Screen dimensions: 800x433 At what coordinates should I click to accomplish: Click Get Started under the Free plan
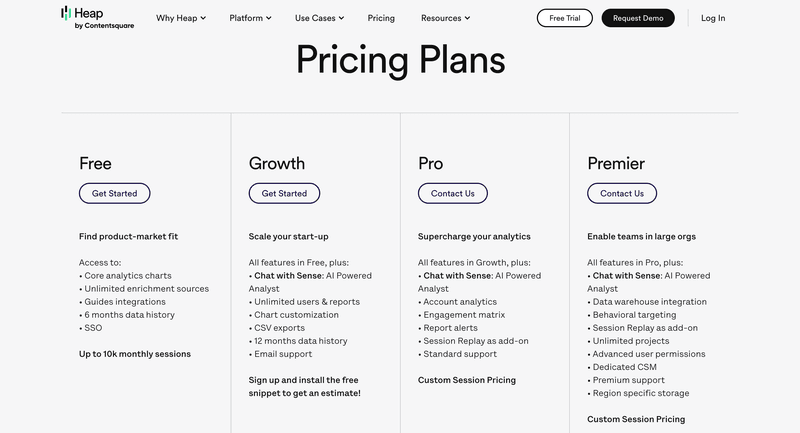pos(115,193)
